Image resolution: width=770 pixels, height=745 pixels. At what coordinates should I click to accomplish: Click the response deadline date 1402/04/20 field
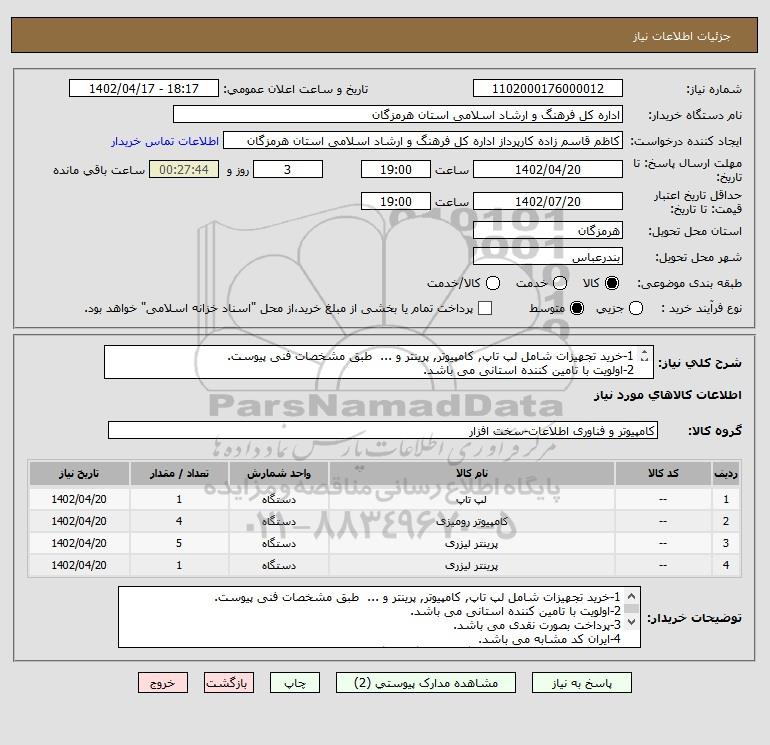point(548,170)
